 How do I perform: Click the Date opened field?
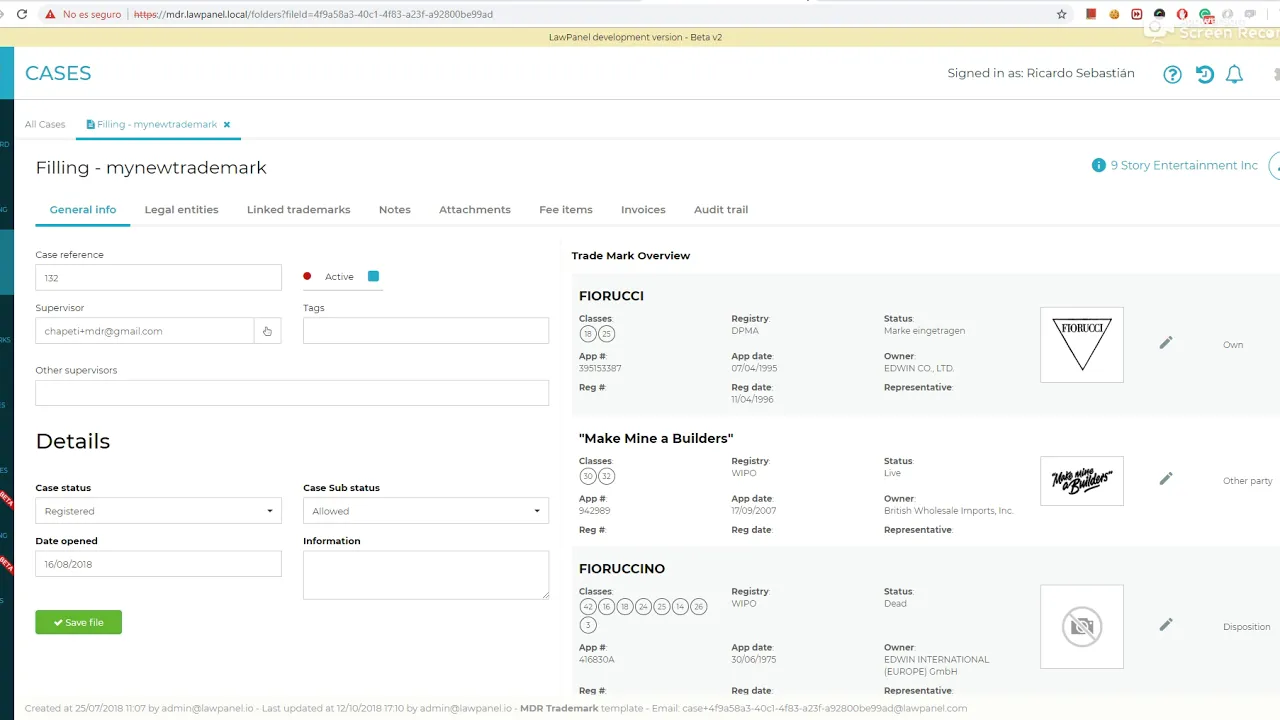(x=158, y=564)
